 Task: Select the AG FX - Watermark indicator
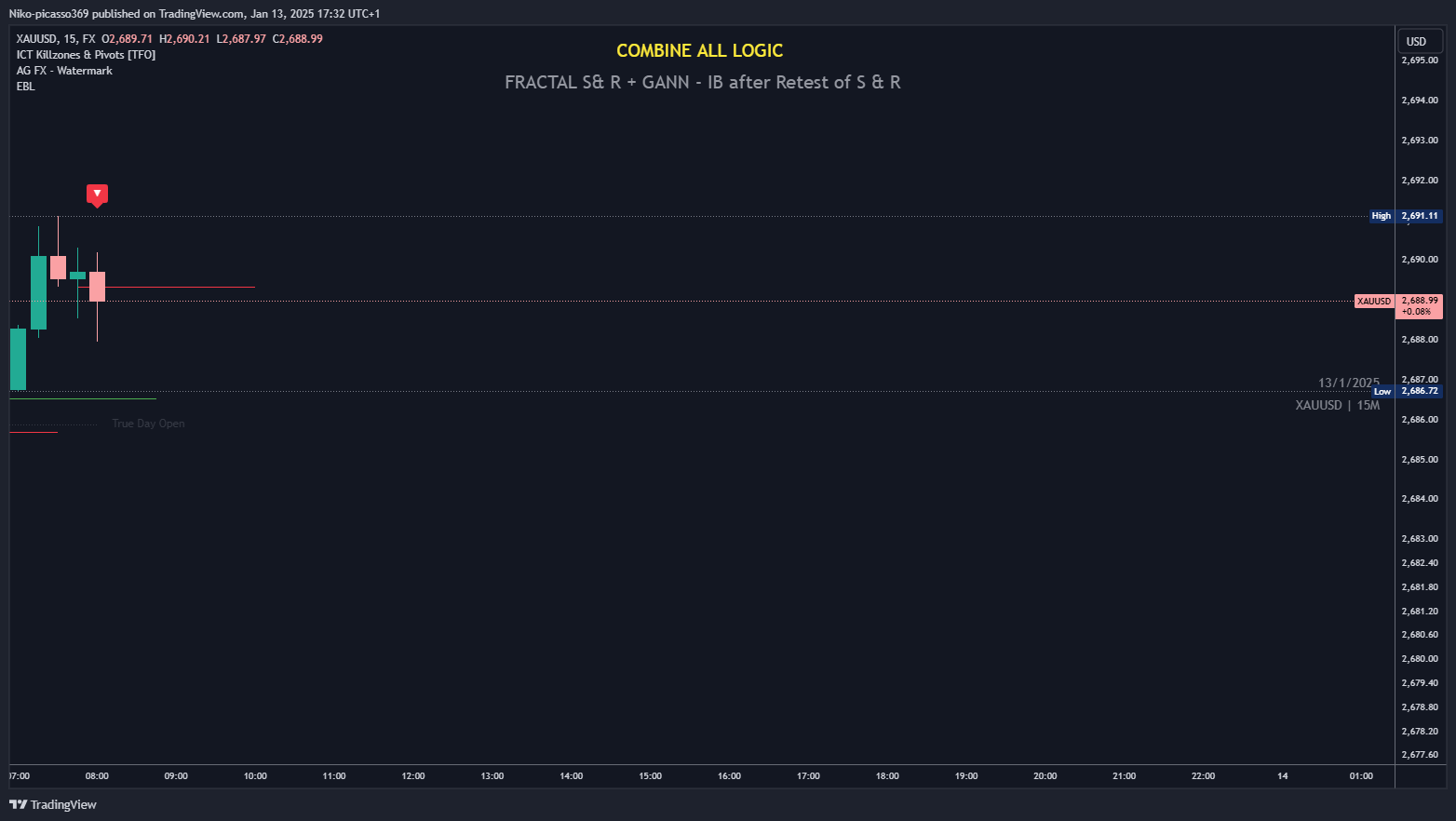tap(64, 71)
